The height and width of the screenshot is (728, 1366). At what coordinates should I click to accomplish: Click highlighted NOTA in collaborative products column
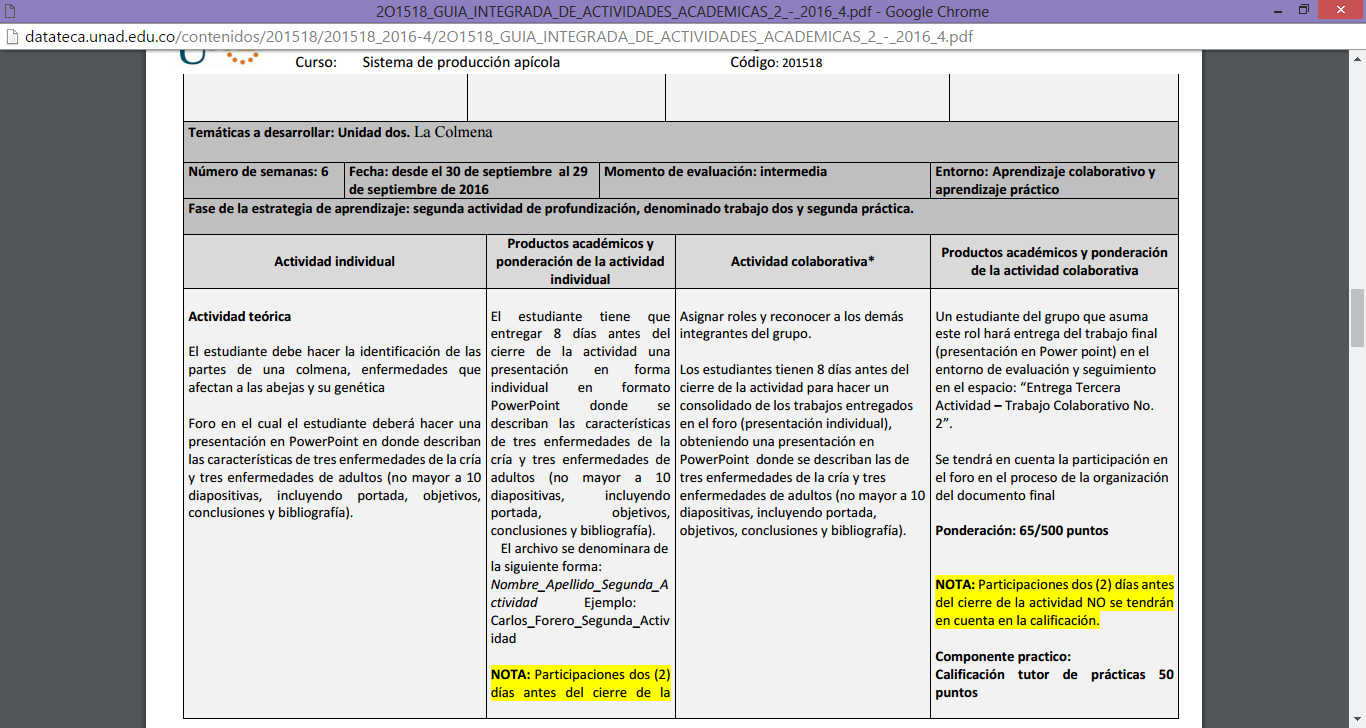pyautogui.click(x=1055, y=602)
